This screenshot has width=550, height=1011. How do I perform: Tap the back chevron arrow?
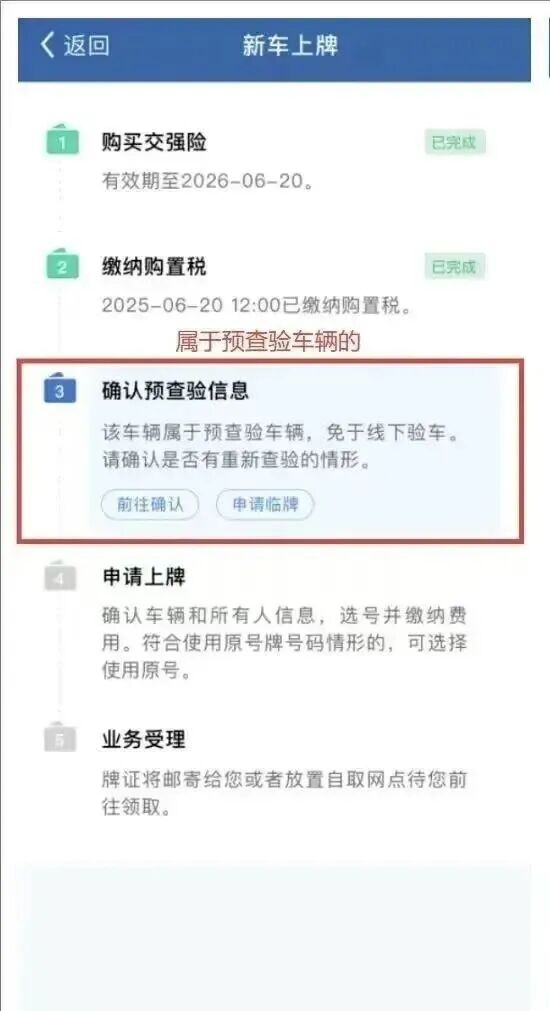pyautogui.click(x=47, y=45)
